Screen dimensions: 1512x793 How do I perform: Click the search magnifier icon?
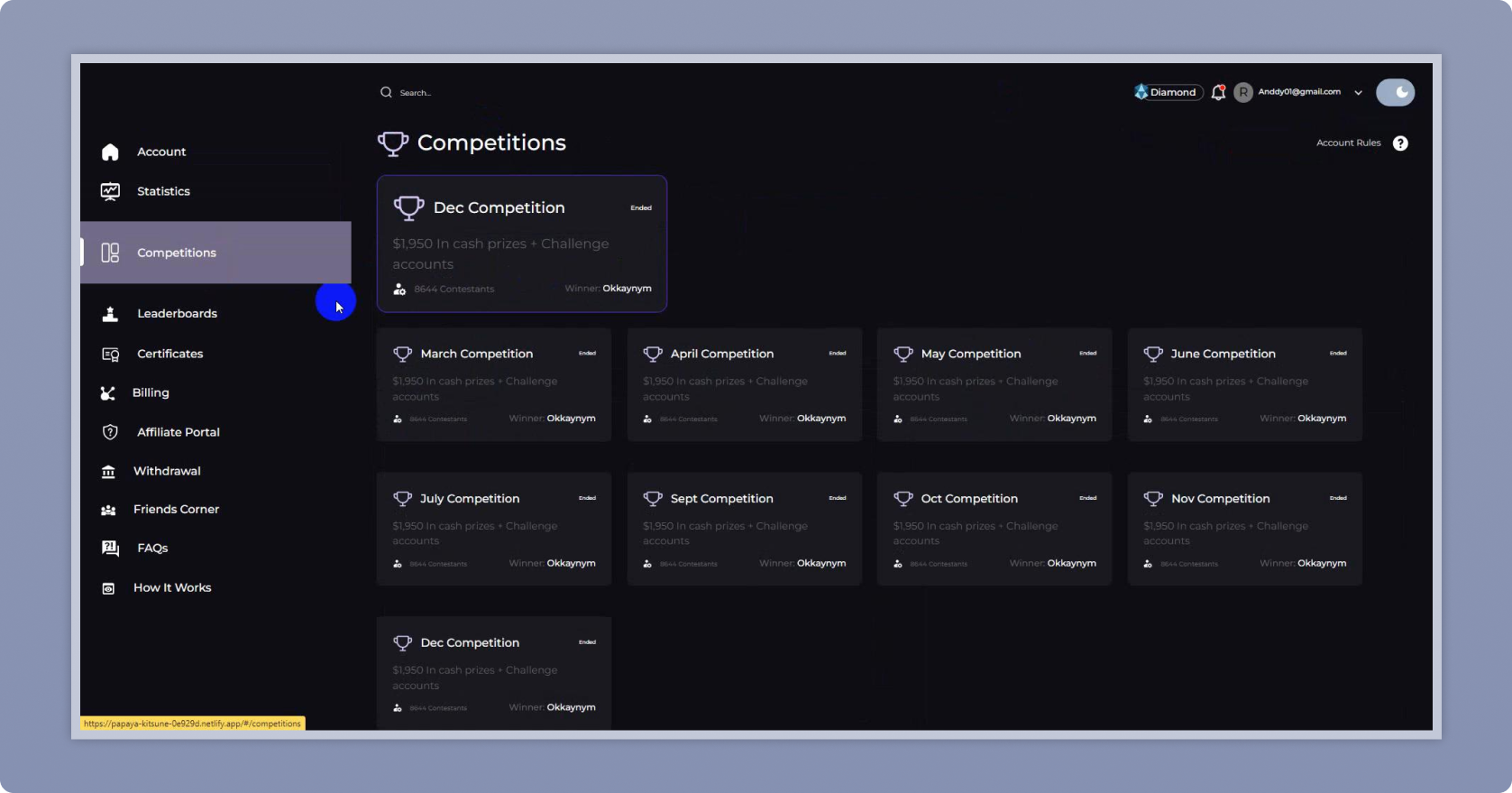point(386,92)
